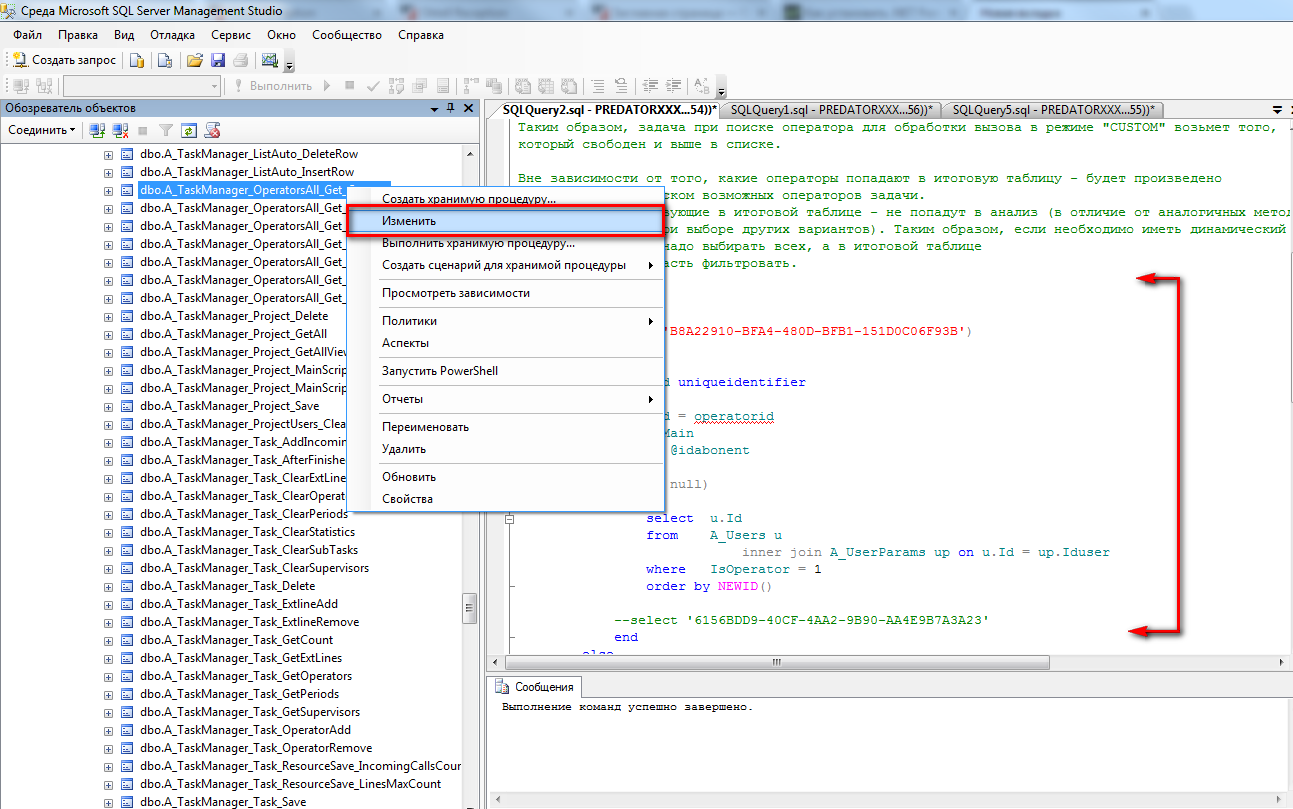Viewport: 1293px width, 809px height.
Task: Expand dbo.A_TaskManager_Task_Delete tree node
Action: pos(109,587)
